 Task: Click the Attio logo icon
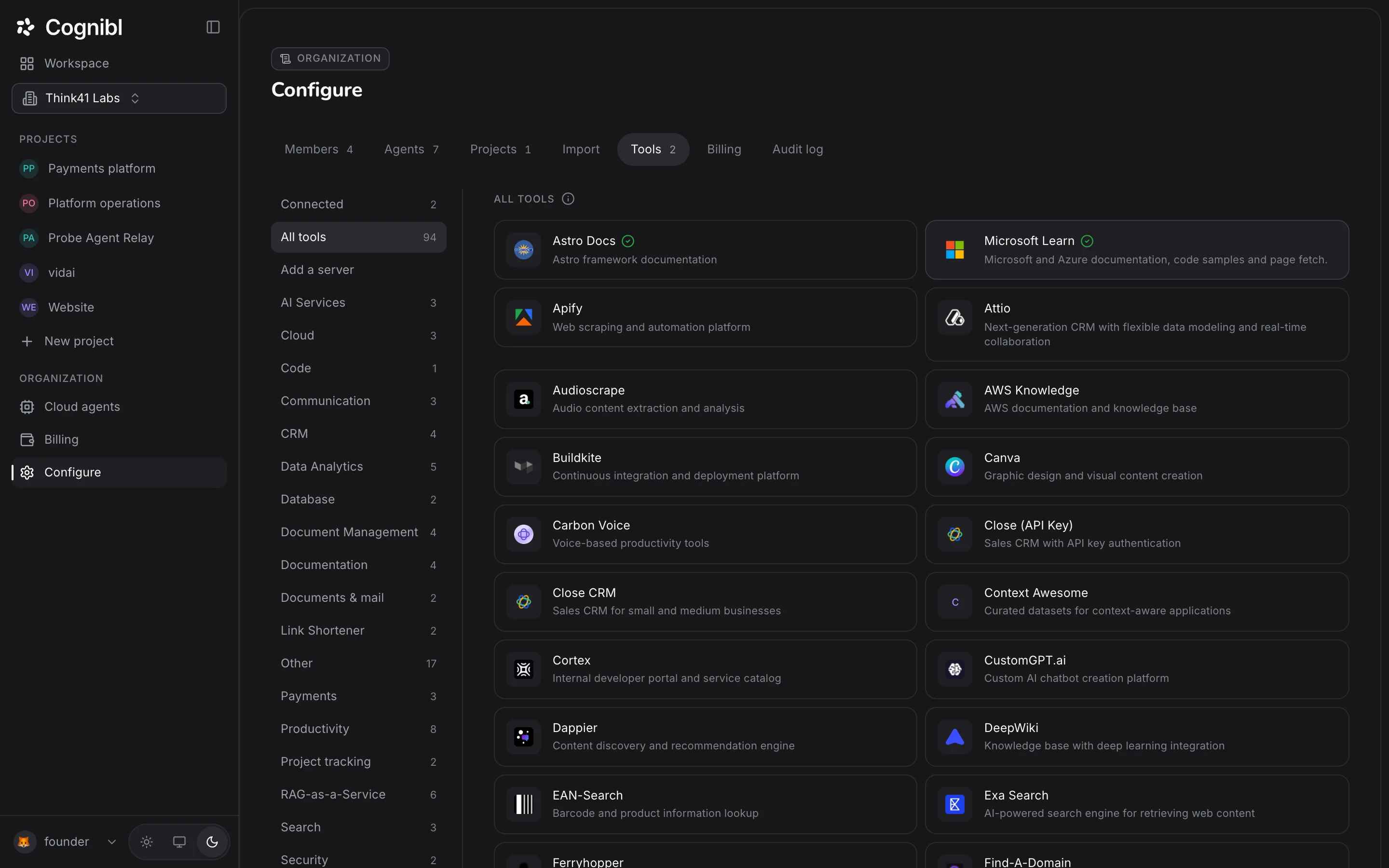click(954, 317)
